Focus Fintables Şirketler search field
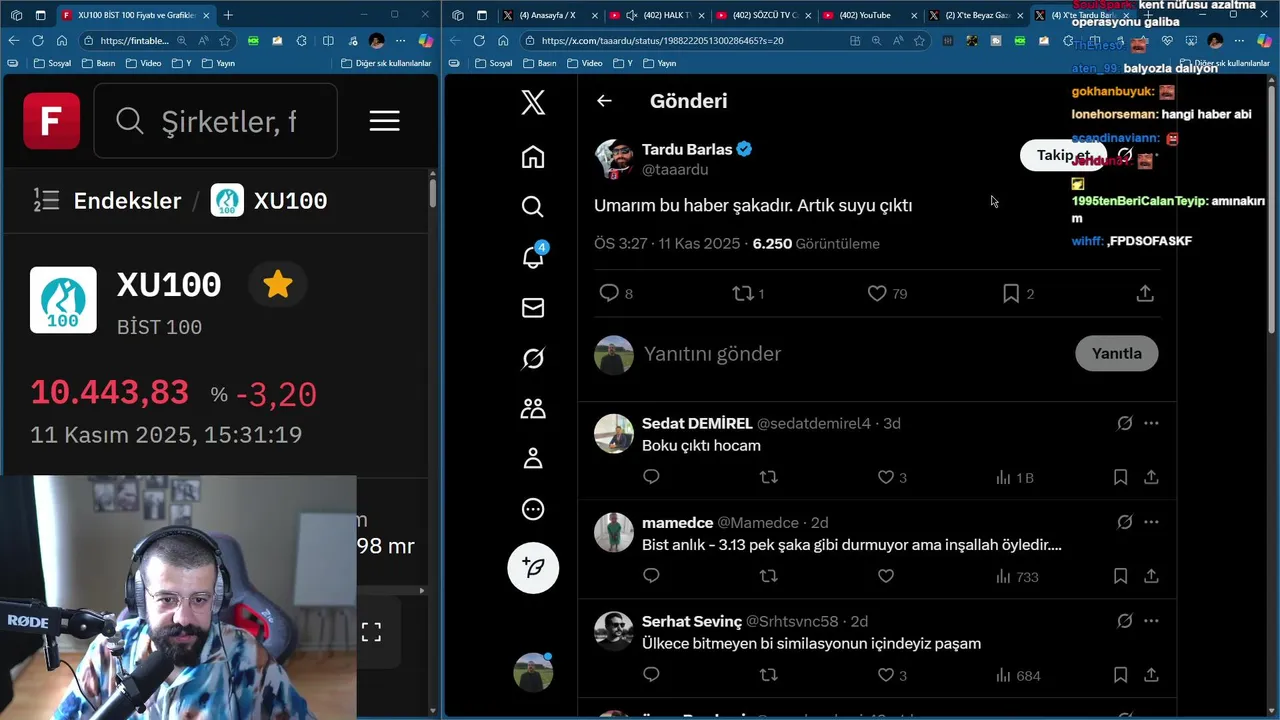Viewport: 1280px width, 720px height. (215, 121)
